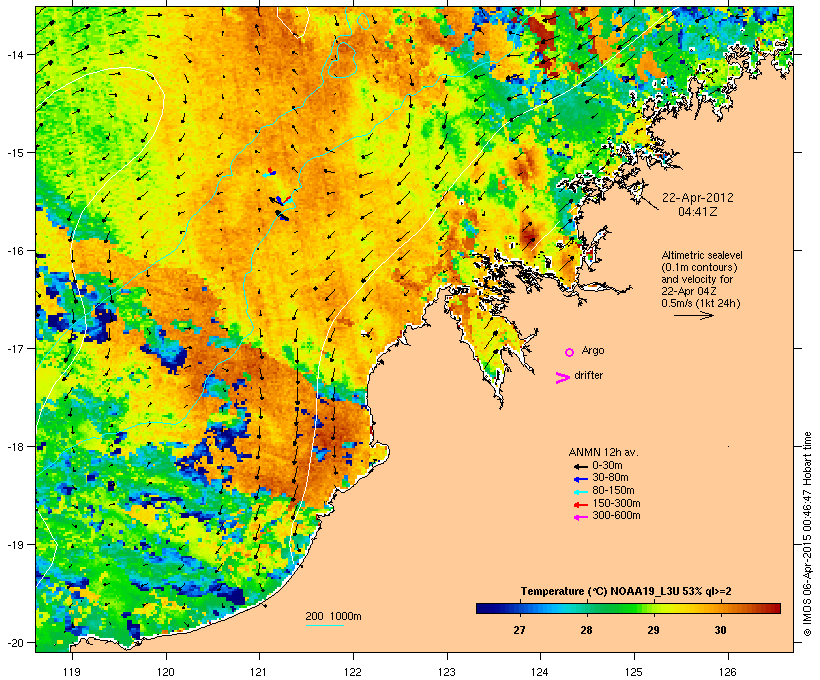820x680 pixels.
Task: Click the longitude label 119
Action: (x=72, y=672)
